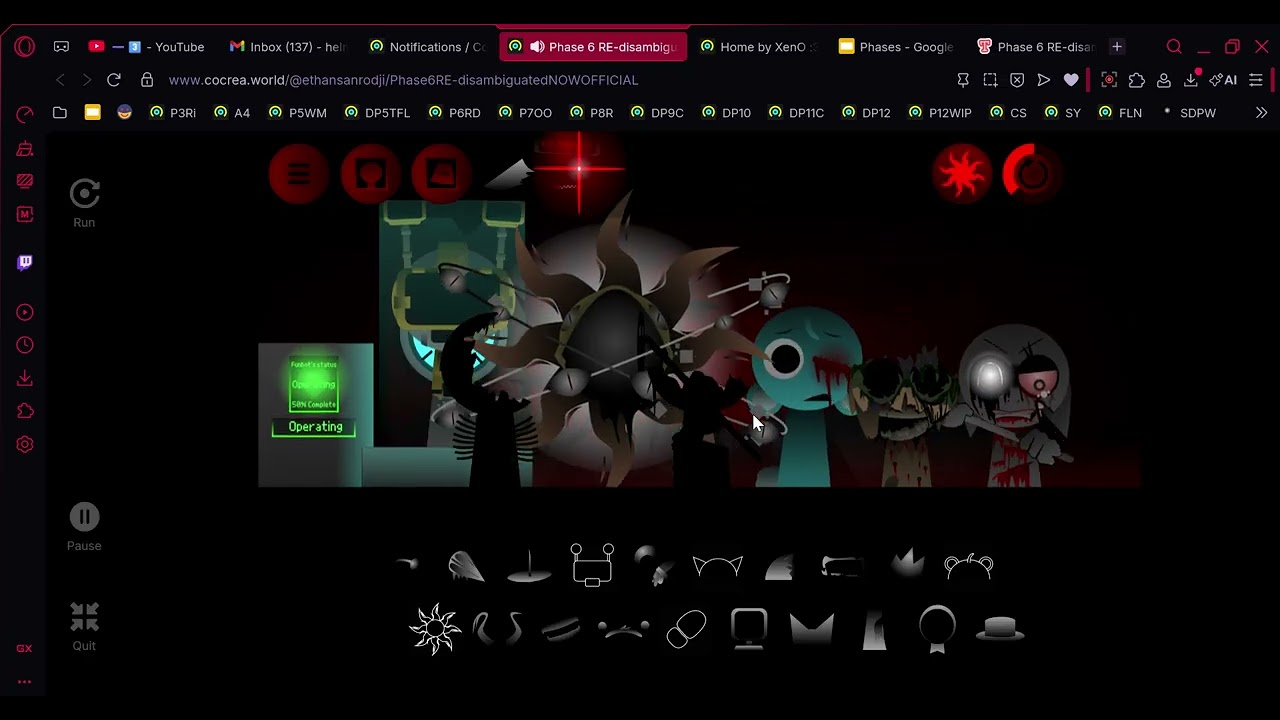This screenshot has height=720, width=1280.
Task: Click the Run button
Action: [84, 204]
